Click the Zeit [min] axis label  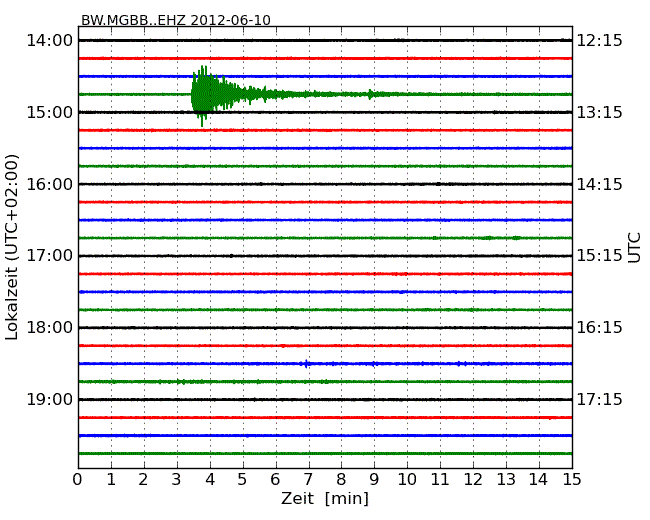click(325, 498)
